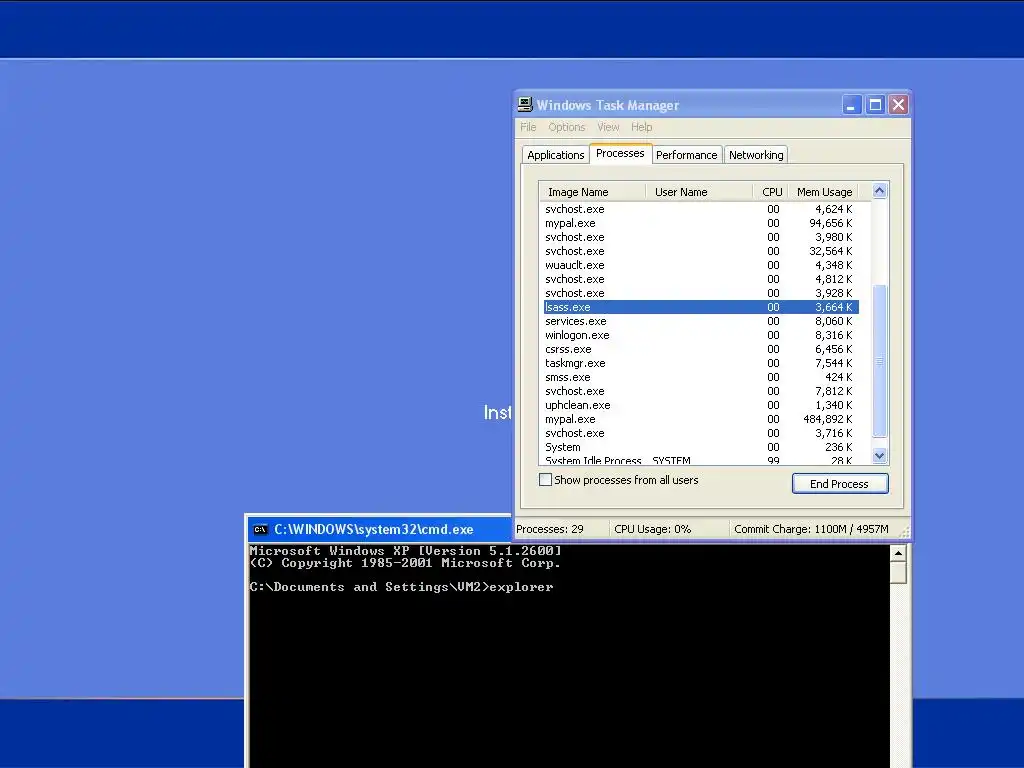This screenshot has height=768, width=1024.
Task: Select svchost.exe using 3,716 K
Action: [x=701, y=433]
